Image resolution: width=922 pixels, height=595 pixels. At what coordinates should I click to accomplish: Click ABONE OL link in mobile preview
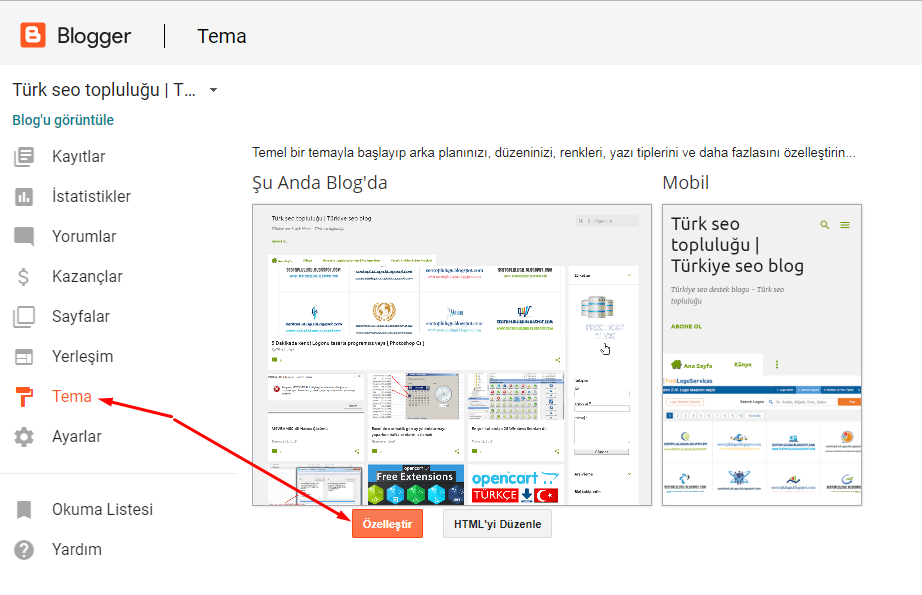pyautogui.click(x=686, y=326)
